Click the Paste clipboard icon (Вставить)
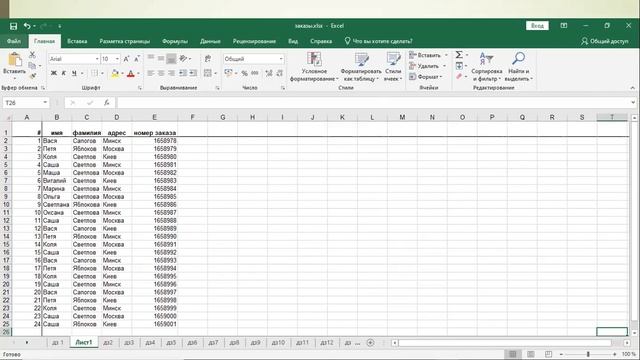640x360 pixels. coord(15,60)
